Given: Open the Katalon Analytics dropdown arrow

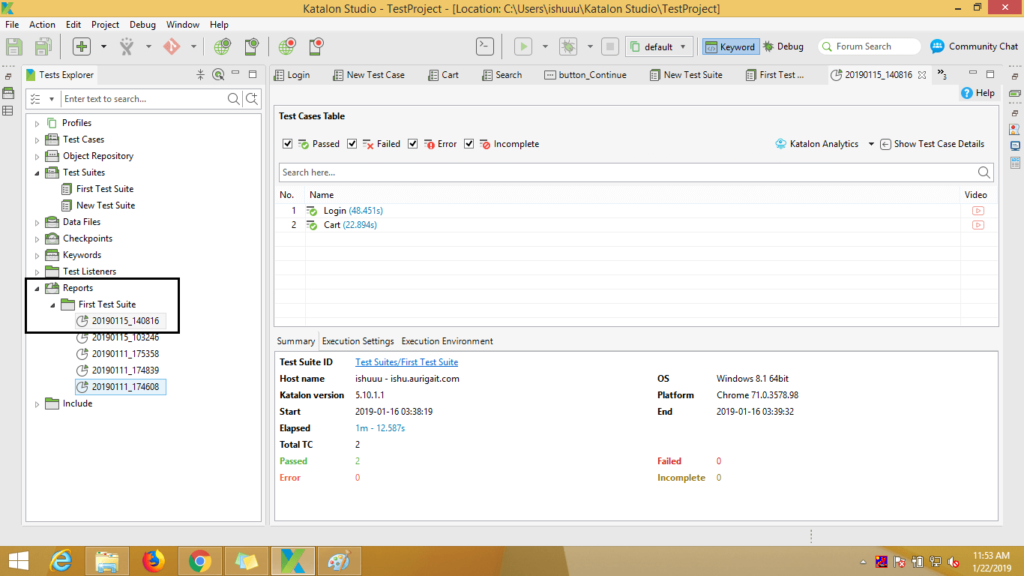Looking at the screenshot, I should (871, 144).
